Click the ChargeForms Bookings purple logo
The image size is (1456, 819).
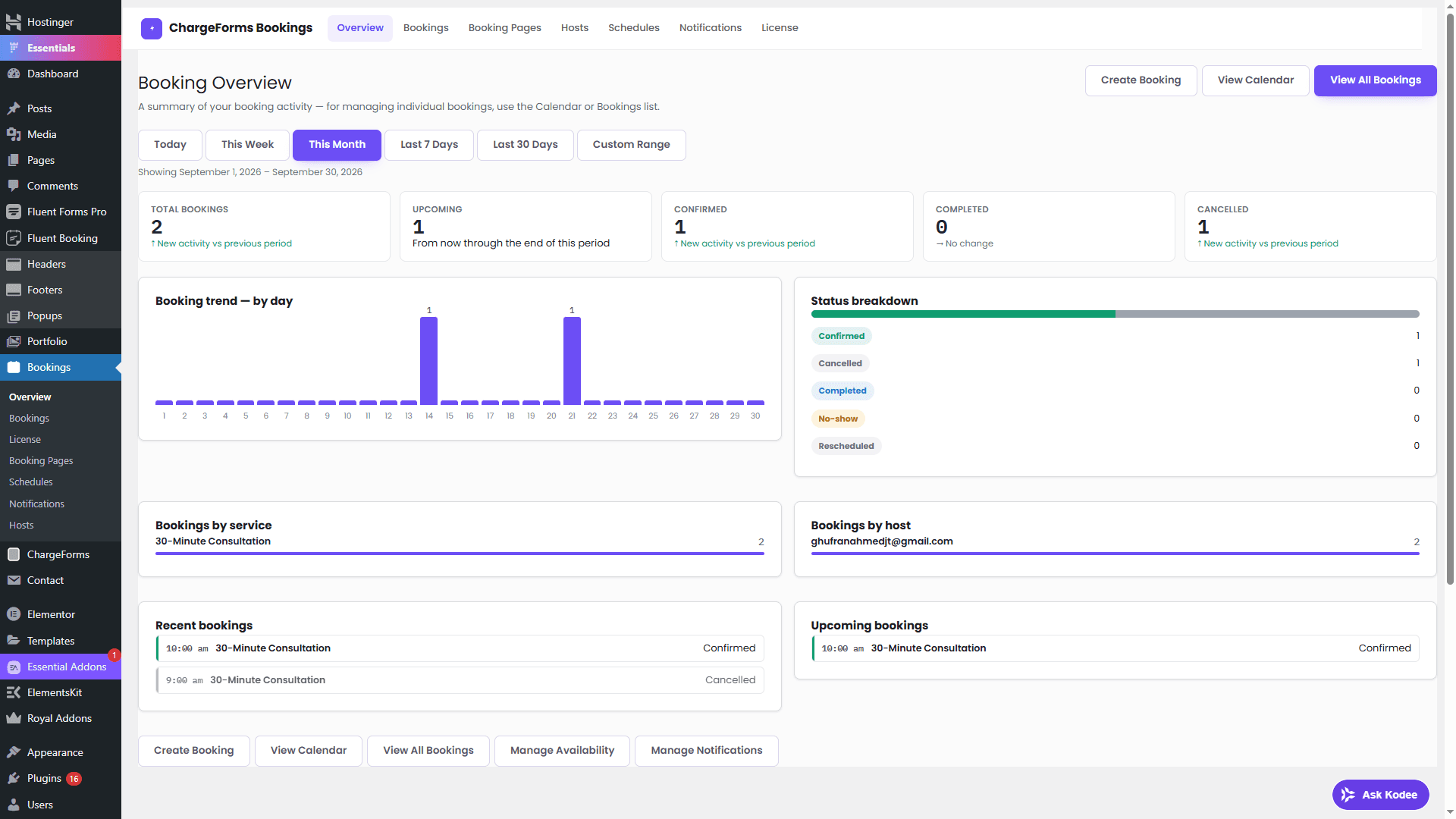(x=152, y=29)
